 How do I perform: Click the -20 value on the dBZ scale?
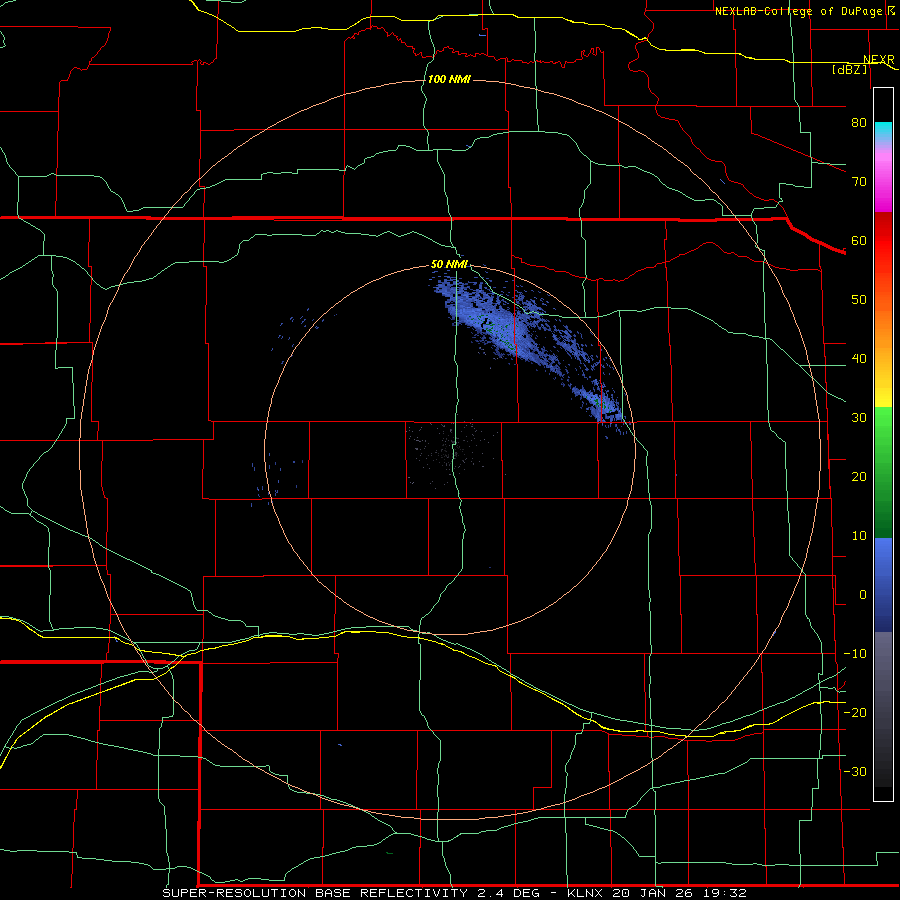coord(855,712)
